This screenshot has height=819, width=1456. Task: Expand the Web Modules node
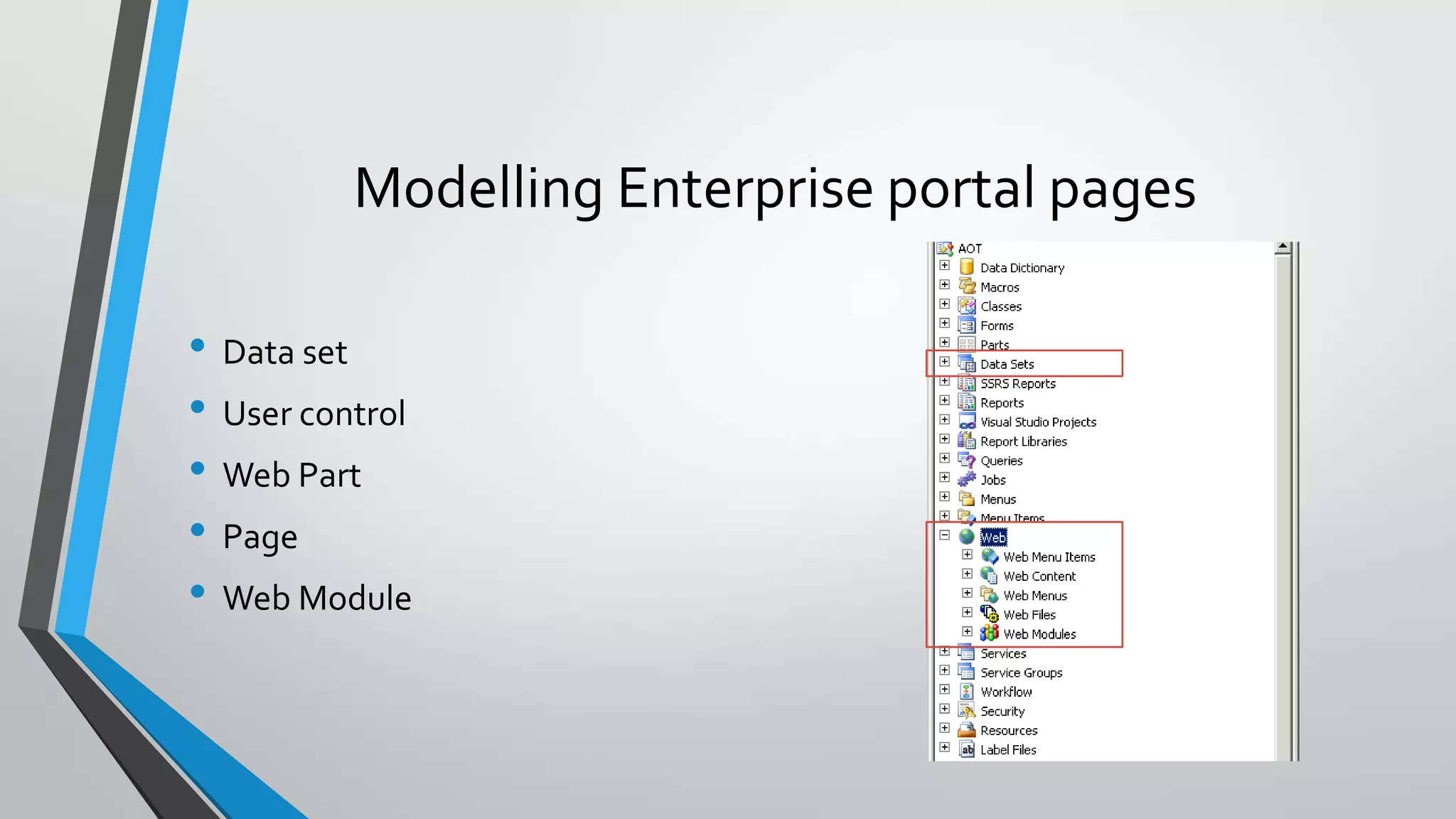coord(968,631)
